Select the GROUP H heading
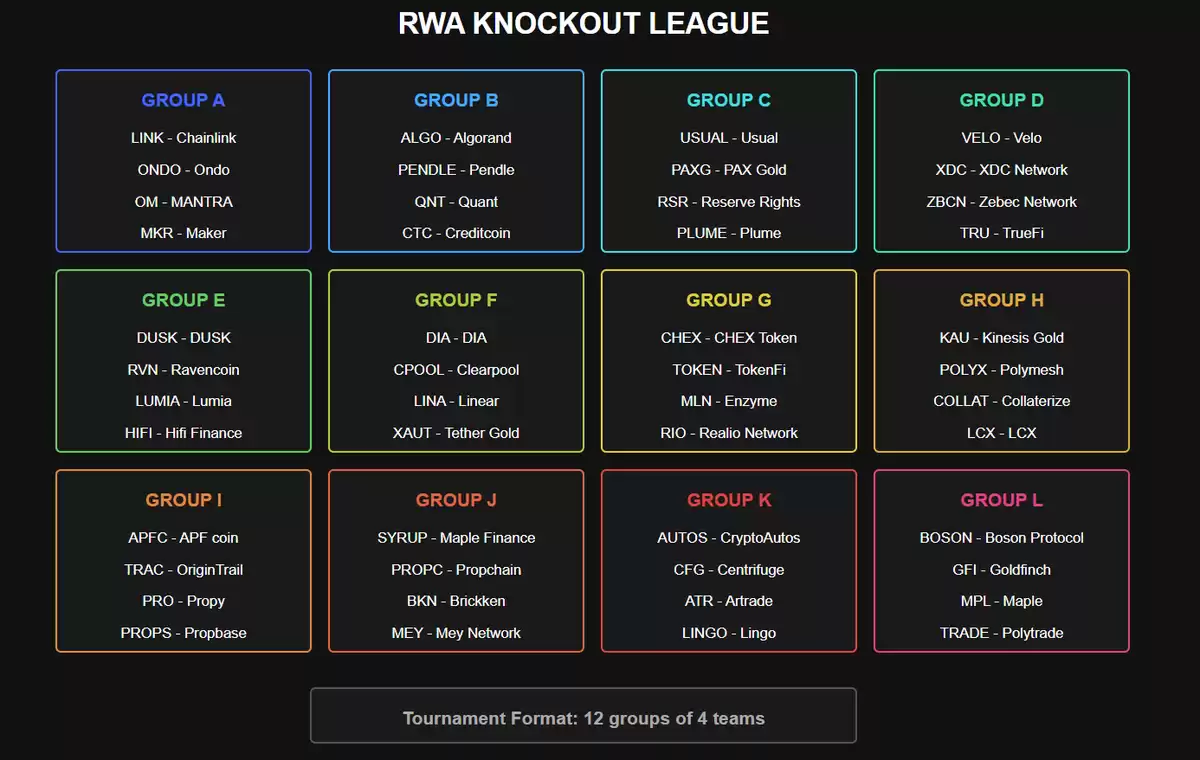 tap(1002, 300)
